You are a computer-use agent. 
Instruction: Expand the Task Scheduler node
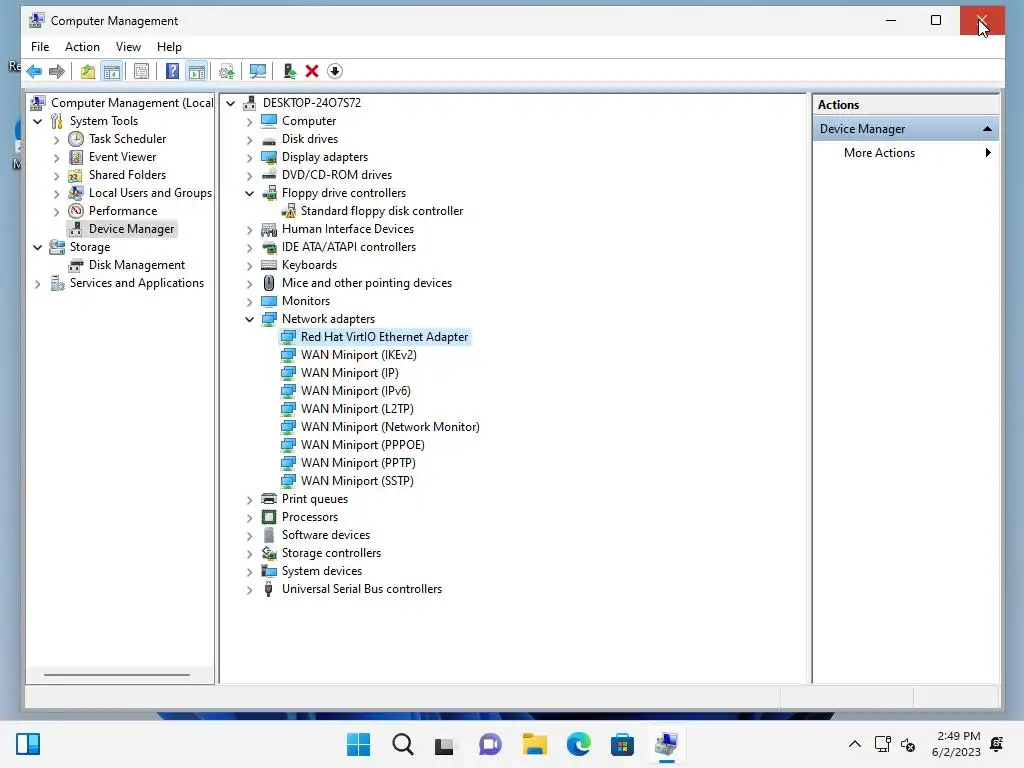pos(57,140)
